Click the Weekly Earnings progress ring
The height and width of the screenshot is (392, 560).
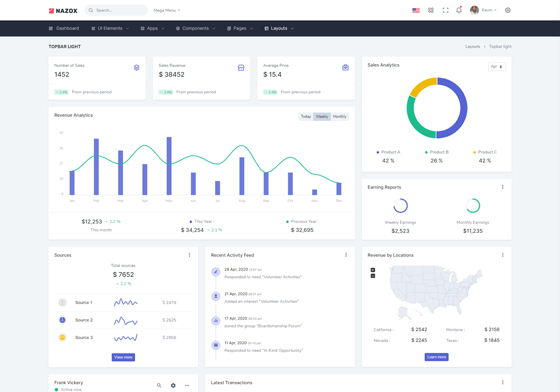point(400,206)
